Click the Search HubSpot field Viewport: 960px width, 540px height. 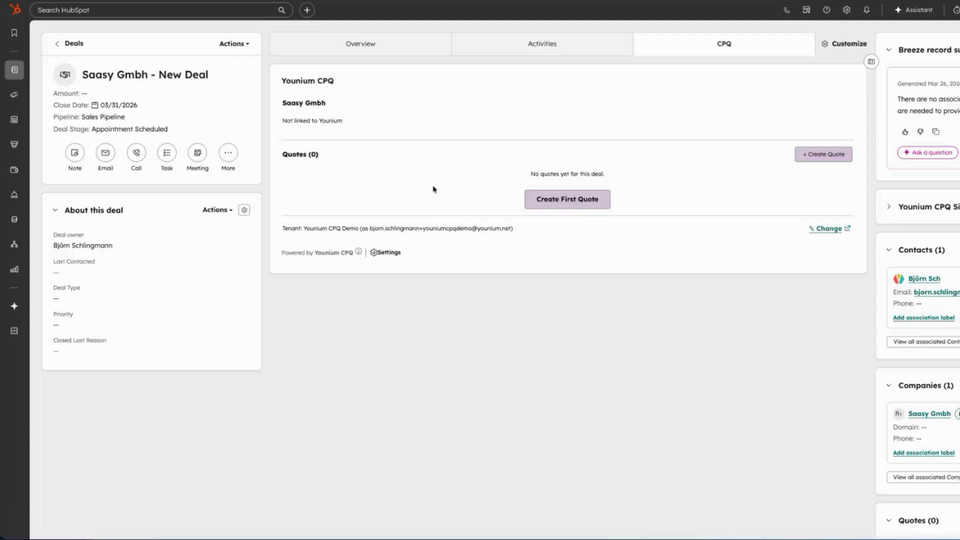[x=155, y=10]
